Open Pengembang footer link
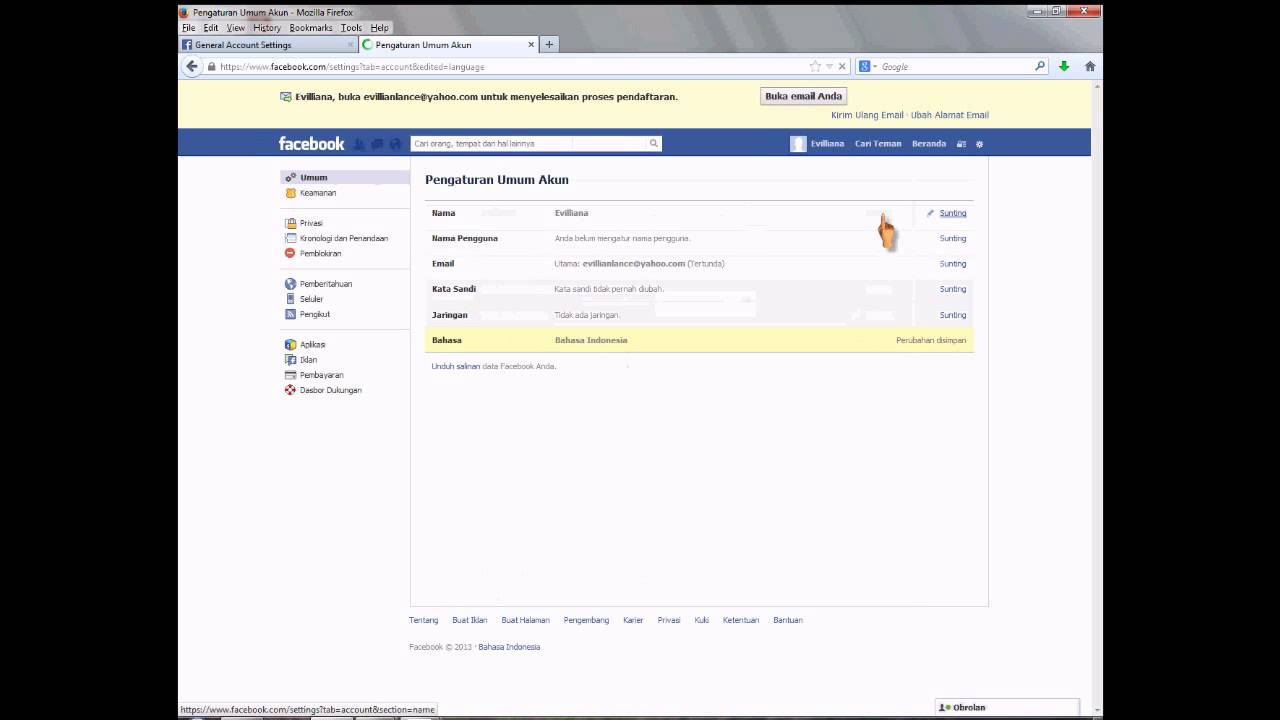Viewport: 1280px width, 720px height. pyautogui.click(x=586, y=620)
